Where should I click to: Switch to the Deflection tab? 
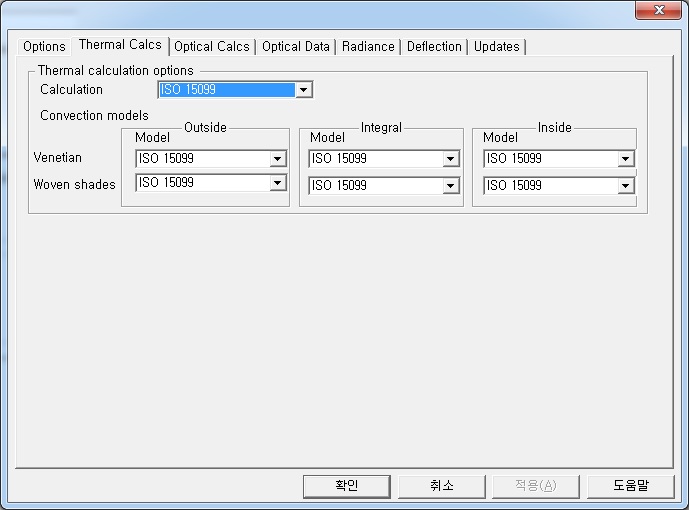(x=434, y=46)
